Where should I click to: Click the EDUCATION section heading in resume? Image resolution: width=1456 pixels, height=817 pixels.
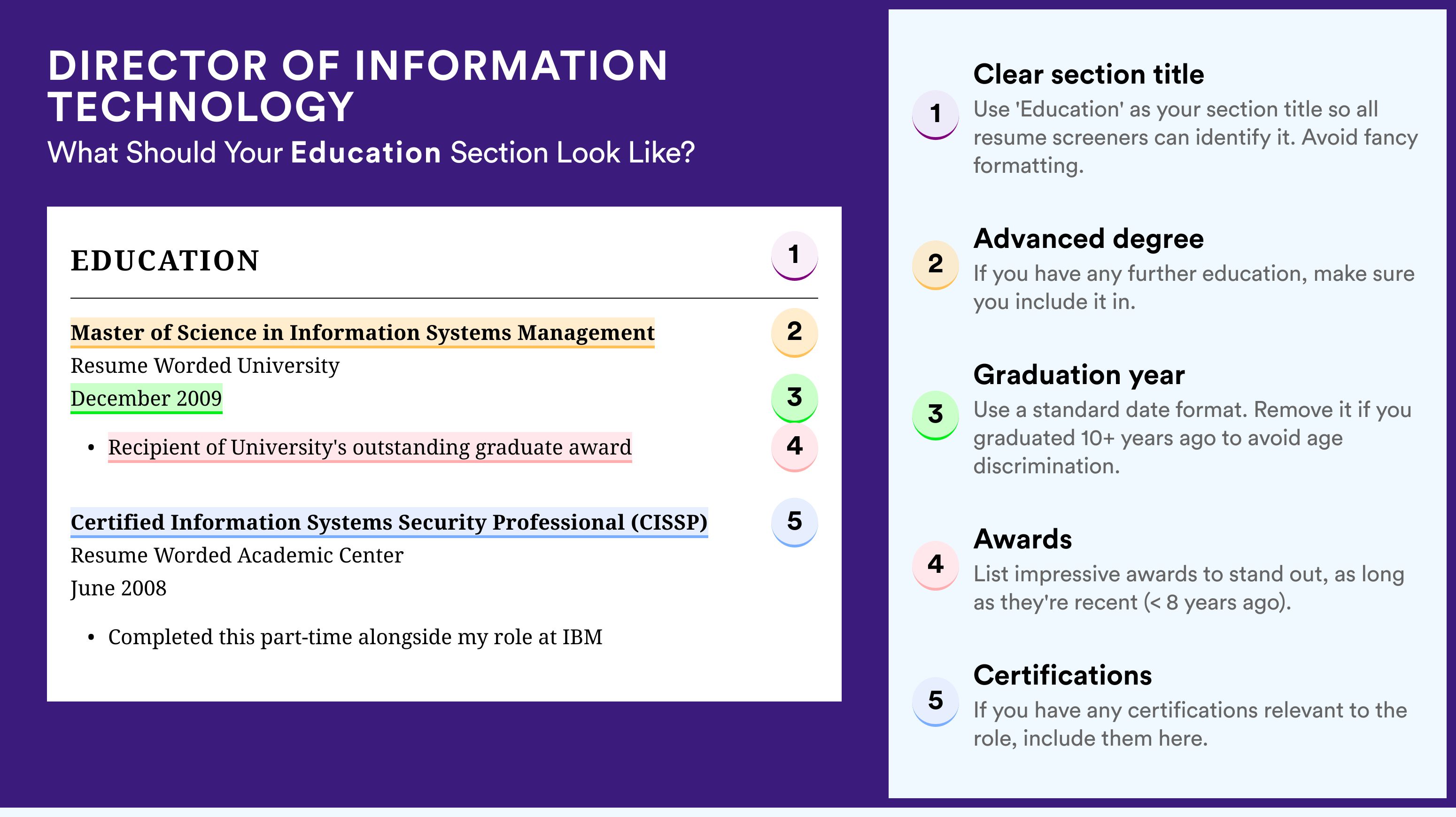point(165,261)
